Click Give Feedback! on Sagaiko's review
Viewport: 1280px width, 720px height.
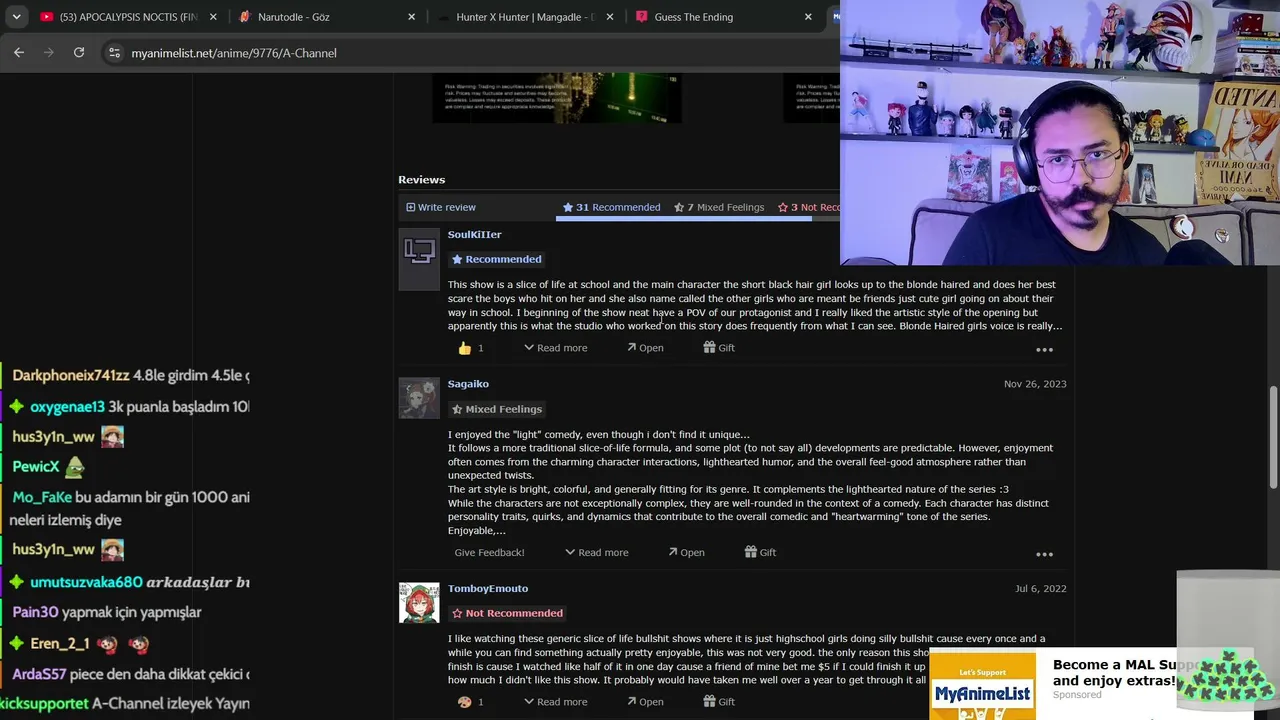point(489,552)
